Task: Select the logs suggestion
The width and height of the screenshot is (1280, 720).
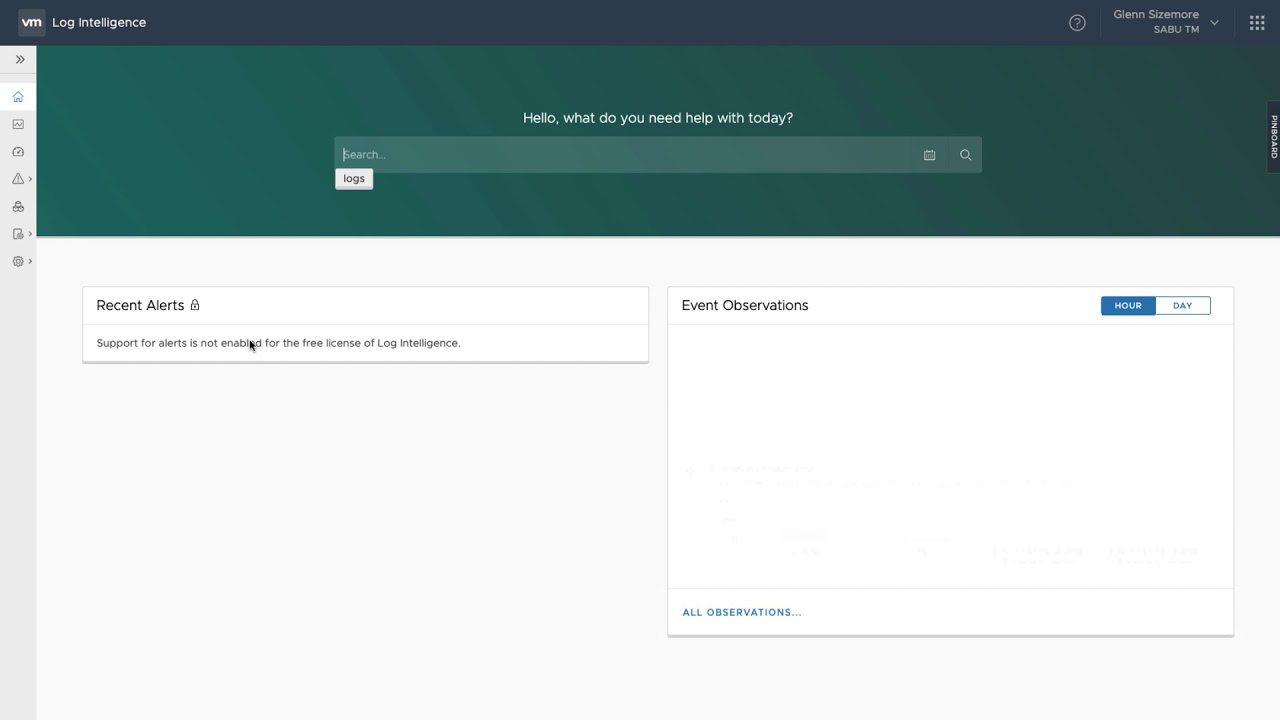Action: 354,179
